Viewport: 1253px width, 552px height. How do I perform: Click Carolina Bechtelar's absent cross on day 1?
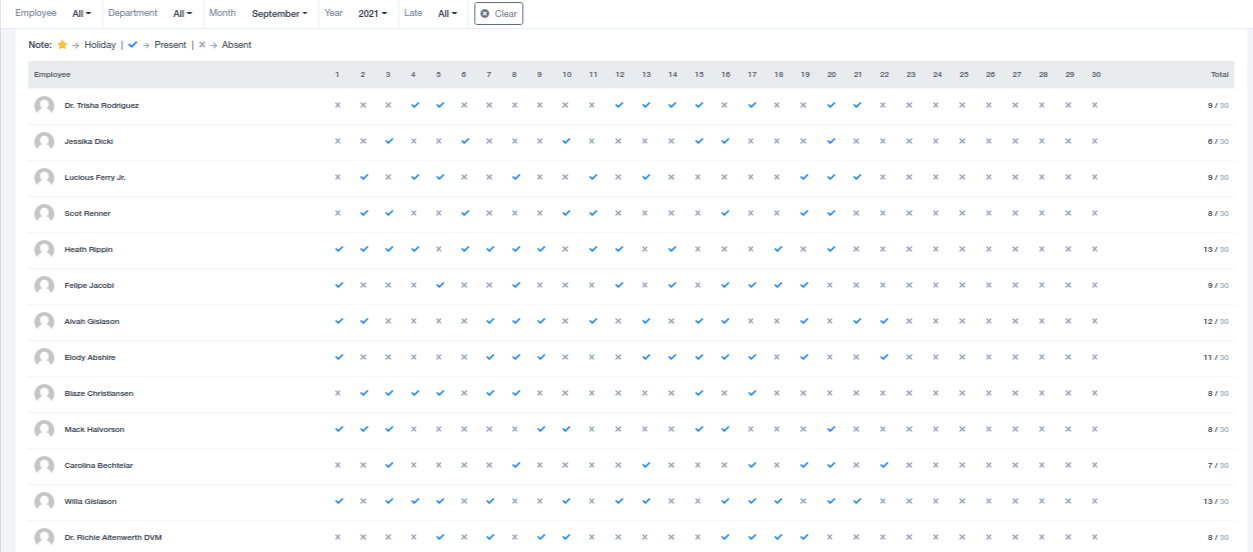click(x=338, y=465)
